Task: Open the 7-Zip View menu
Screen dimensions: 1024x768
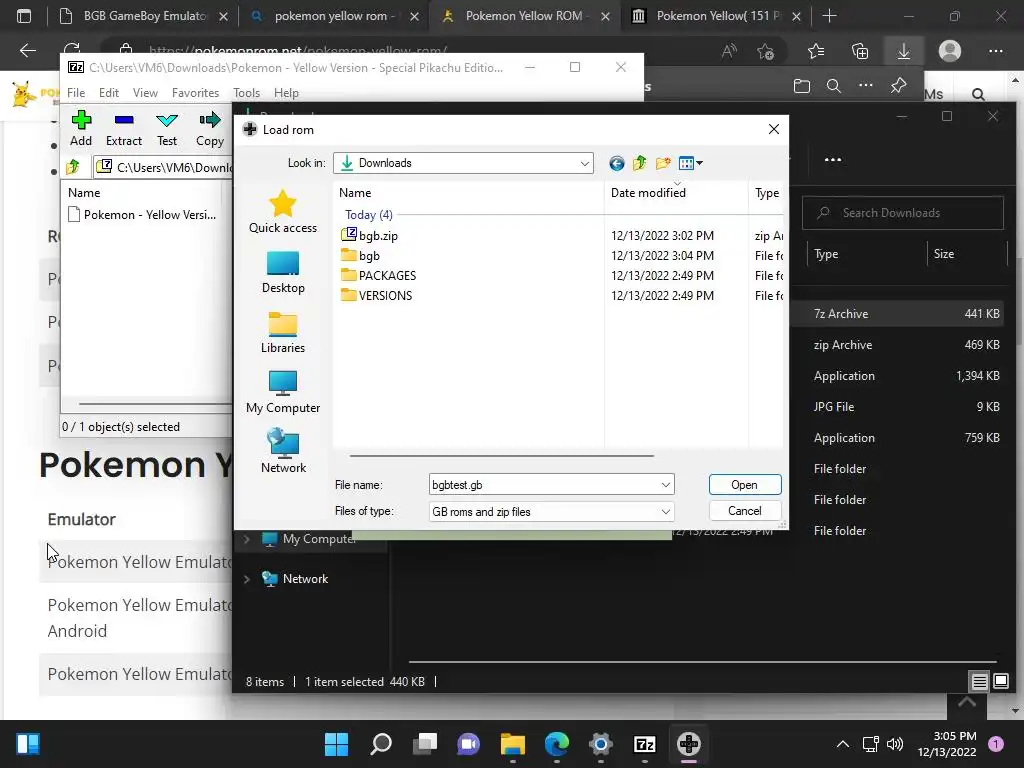Action: coord(145,93)
